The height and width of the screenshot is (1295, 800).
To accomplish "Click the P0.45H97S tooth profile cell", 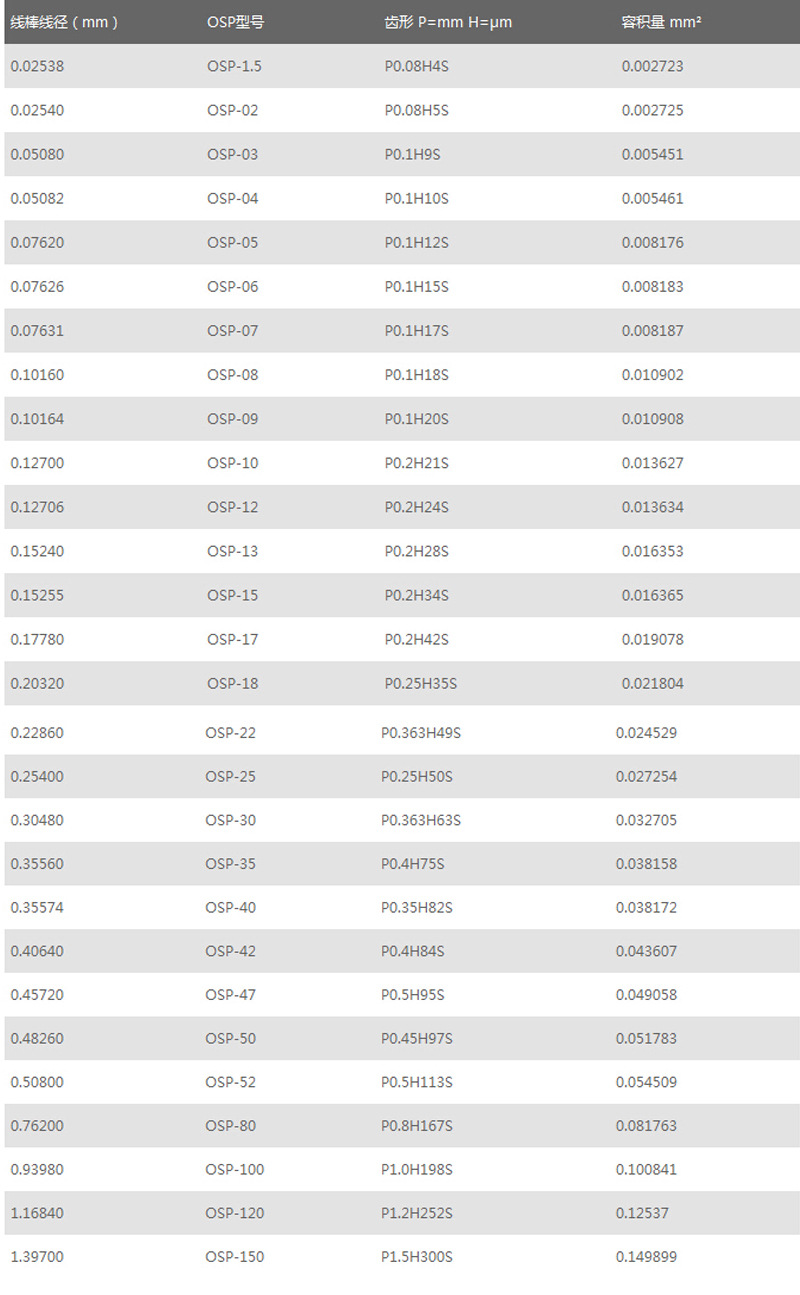I will pyautogui.click(x=417, y=1038).
